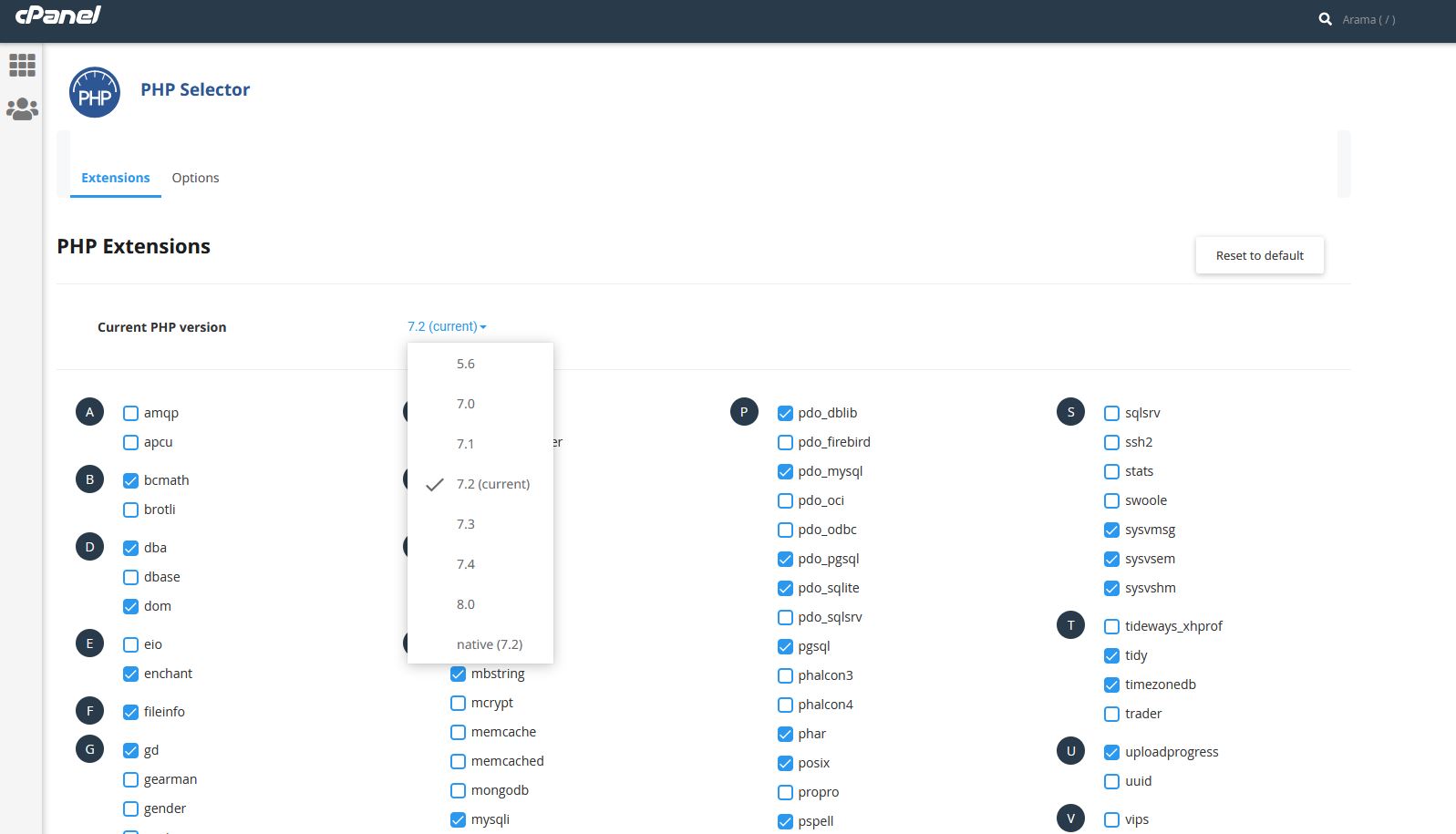Enable the mongodb extension
Image resolution: width=1456 pixels, height=834 pixels.
point(458,790)
